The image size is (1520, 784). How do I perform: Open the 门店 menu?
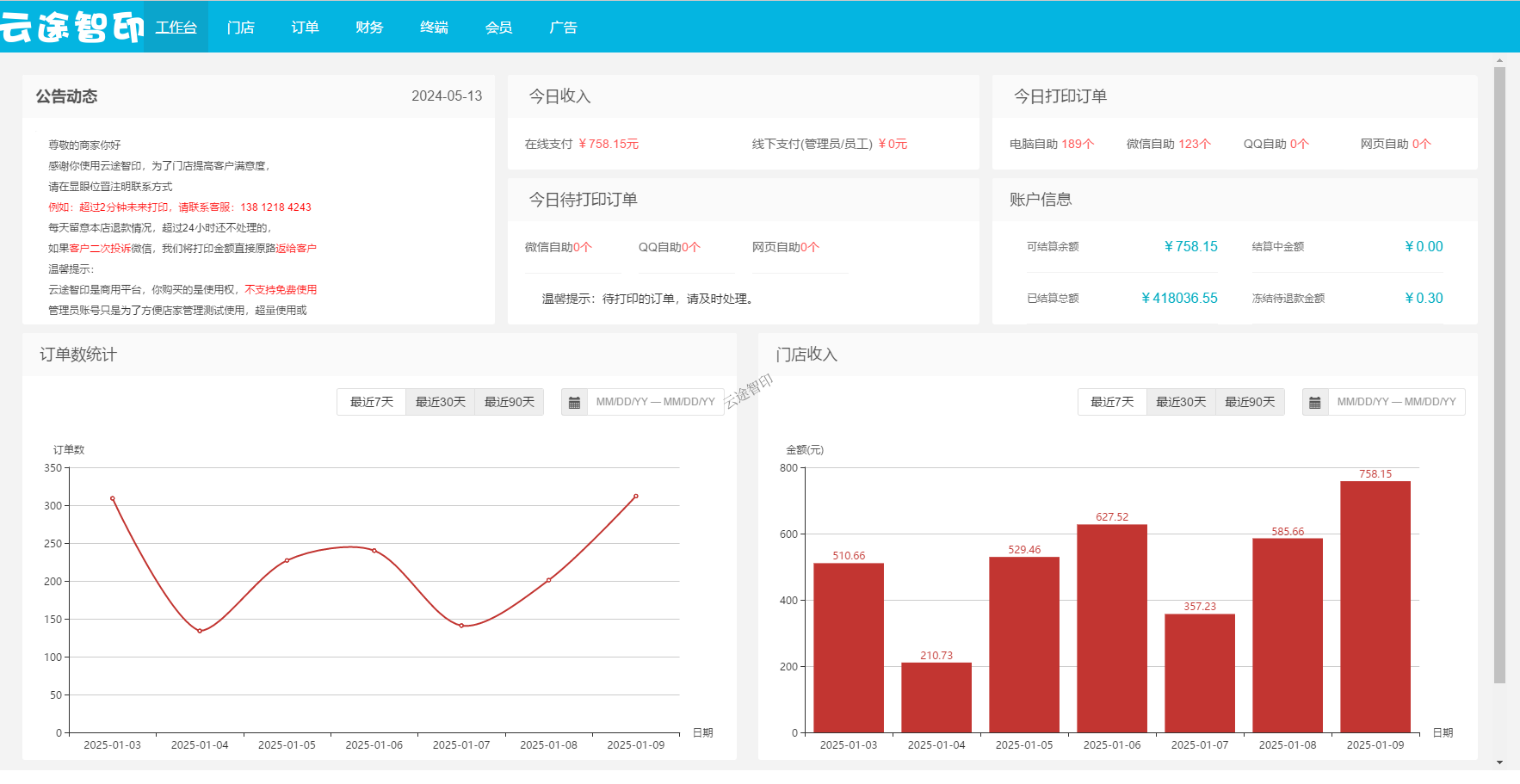(x=241, y=27)
